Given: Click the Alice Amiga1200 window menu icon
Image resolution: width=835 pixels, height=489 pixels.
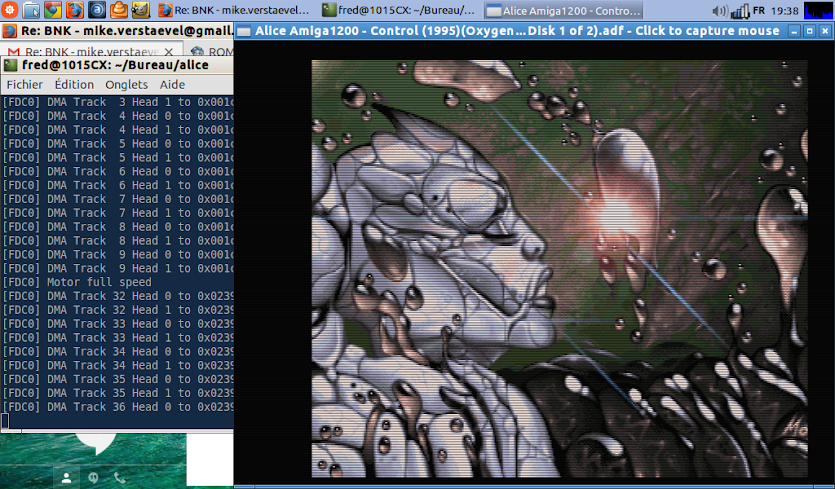Looking at the screenshot, I should (x=243, y=31).
